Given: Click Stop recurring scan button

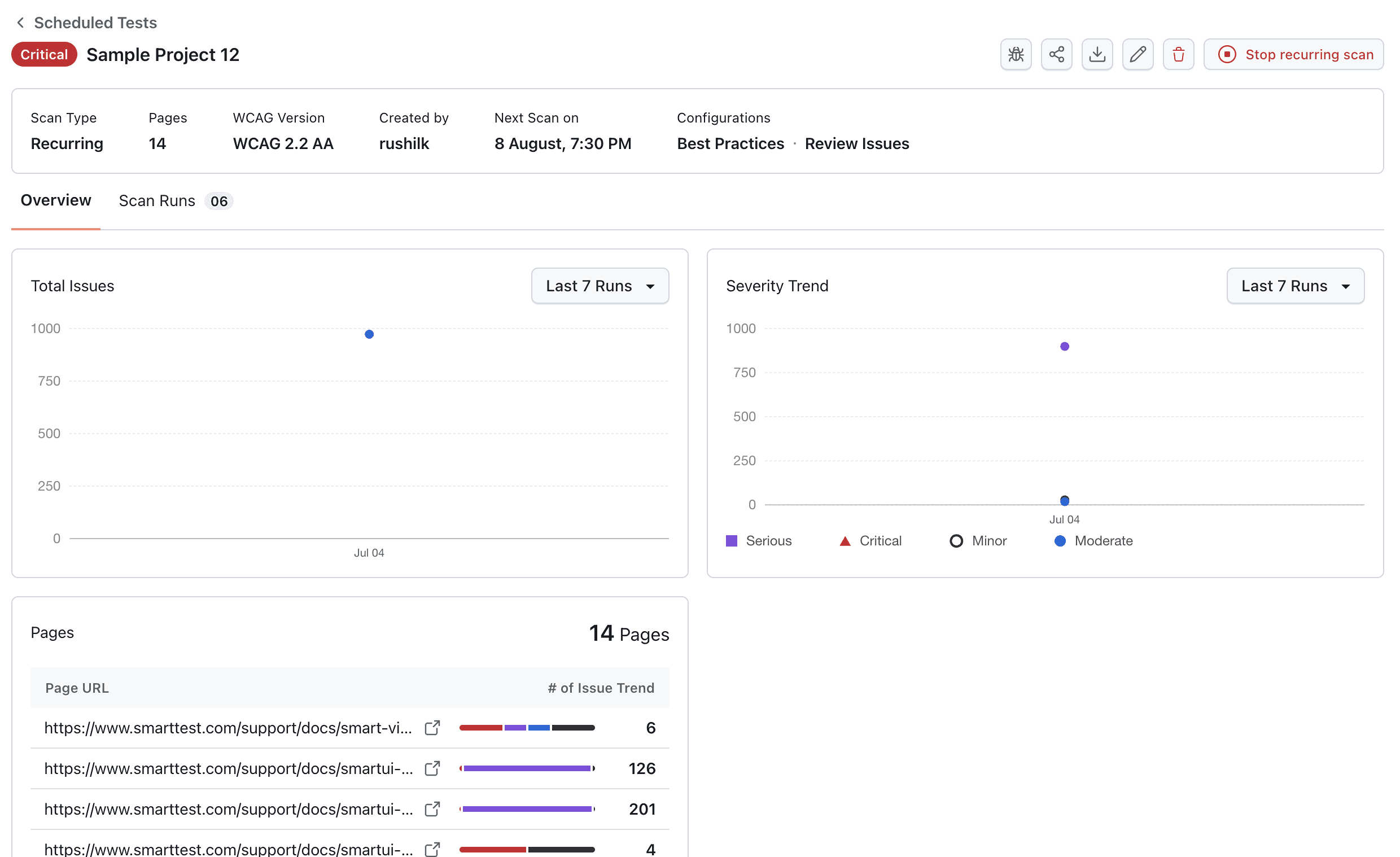Looking at the screenshot, I should click(x=1293, y=55).
